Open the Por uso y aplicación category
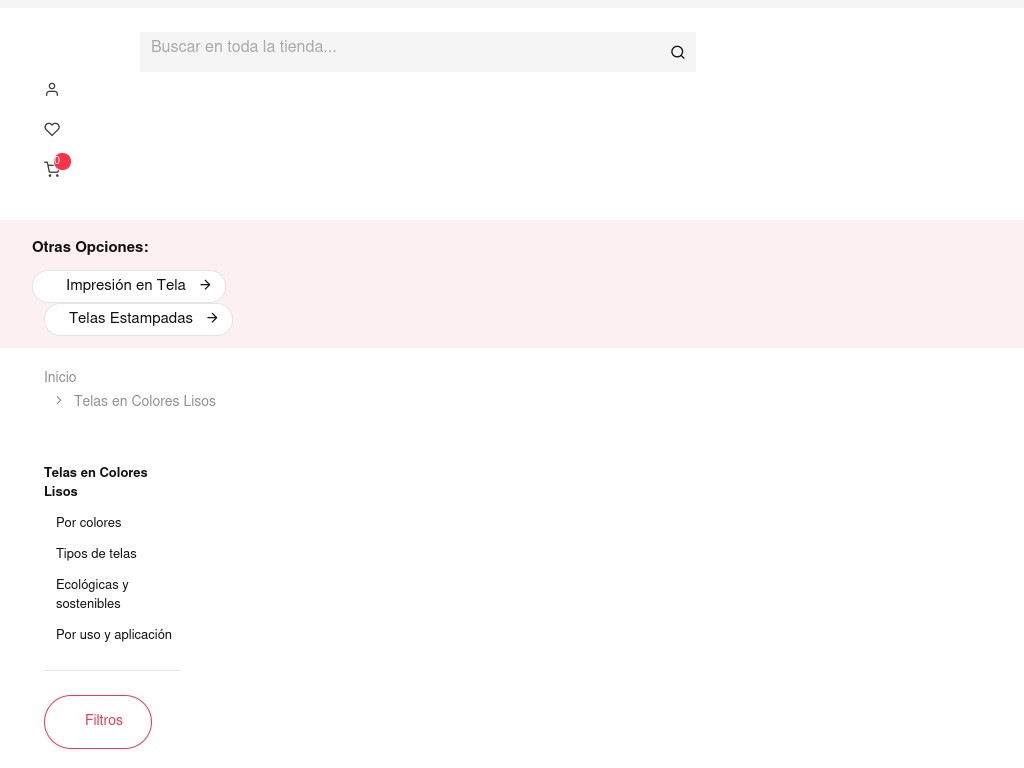This screenshot has width=1024, height=768. [x=114, y=635]
